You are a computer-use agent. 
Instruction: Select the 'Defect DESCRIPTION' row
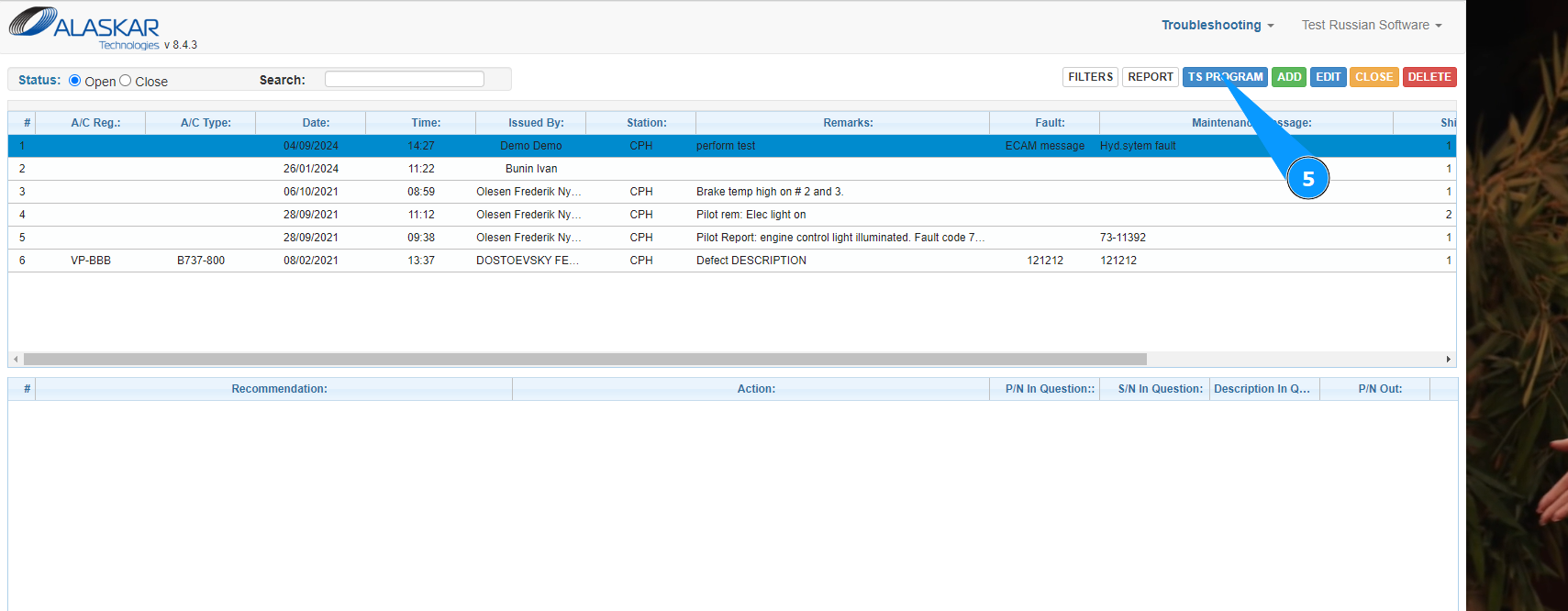[732, 261]
